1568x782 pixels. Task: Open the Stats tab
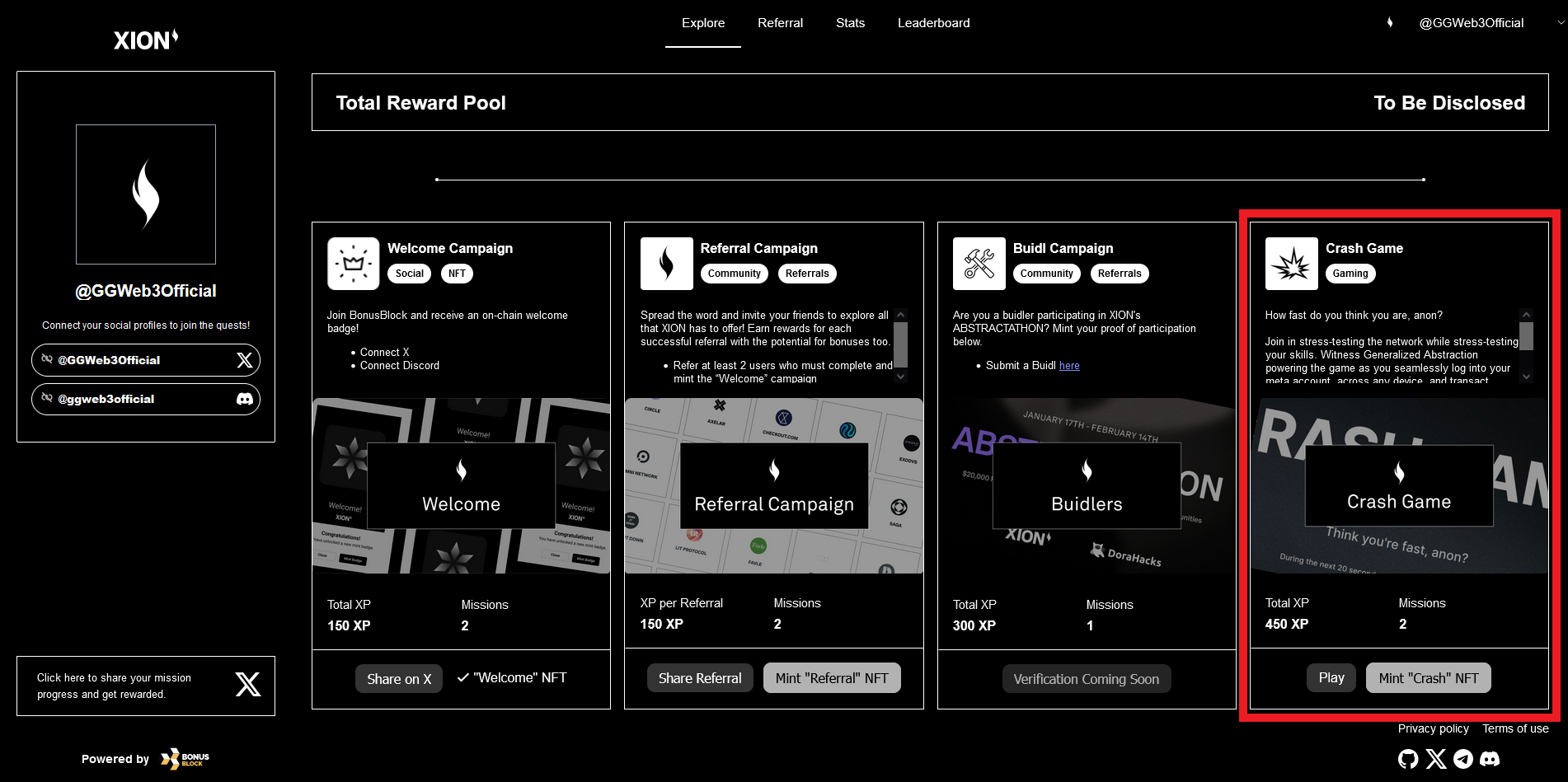point(850,23)
